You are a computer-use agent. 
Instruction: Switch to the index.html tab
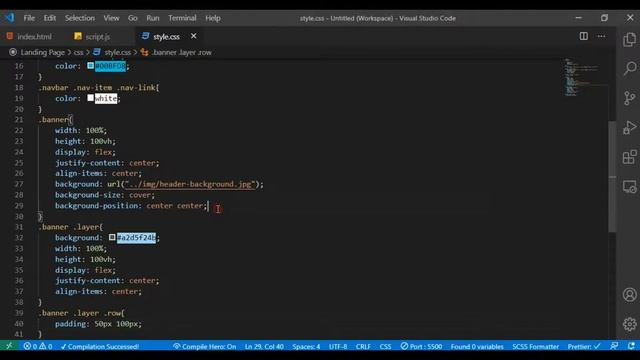30,36
